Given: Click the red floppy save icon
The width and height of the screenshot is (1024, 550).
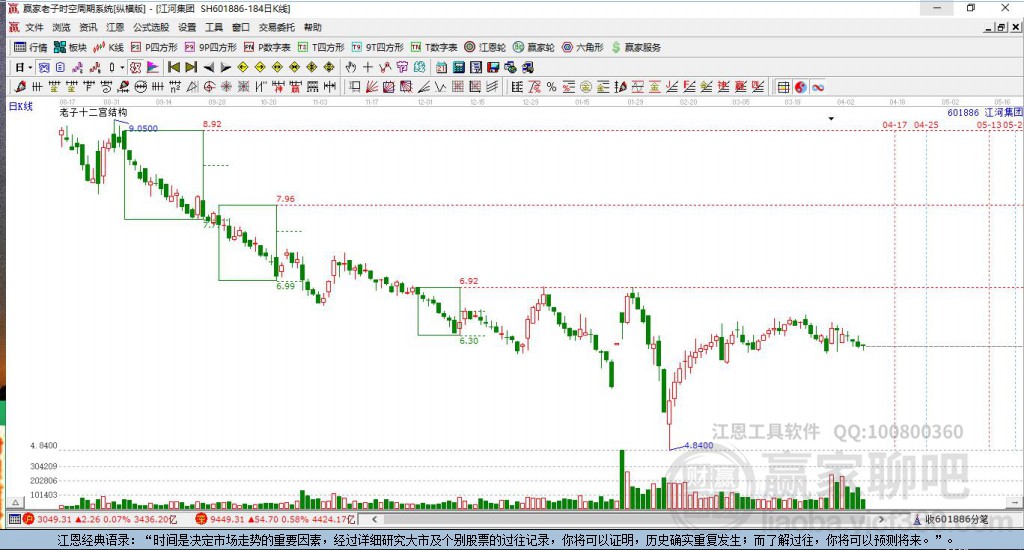Looking at the screenshot, I should pyautogui.click(x=493, y=67).
